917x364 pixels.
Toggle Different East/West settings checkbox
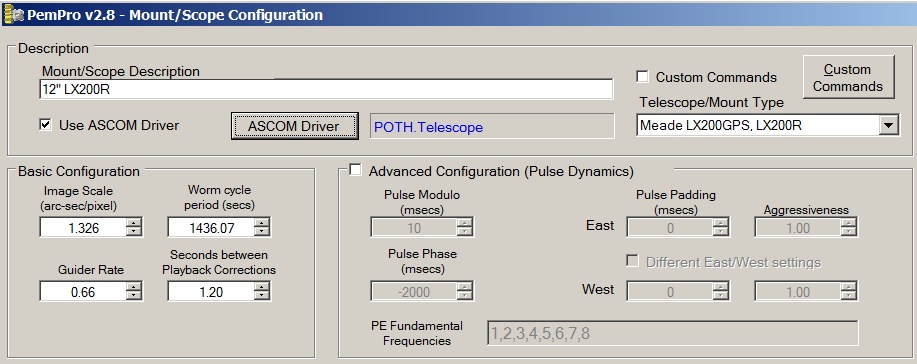click(632, 260)
